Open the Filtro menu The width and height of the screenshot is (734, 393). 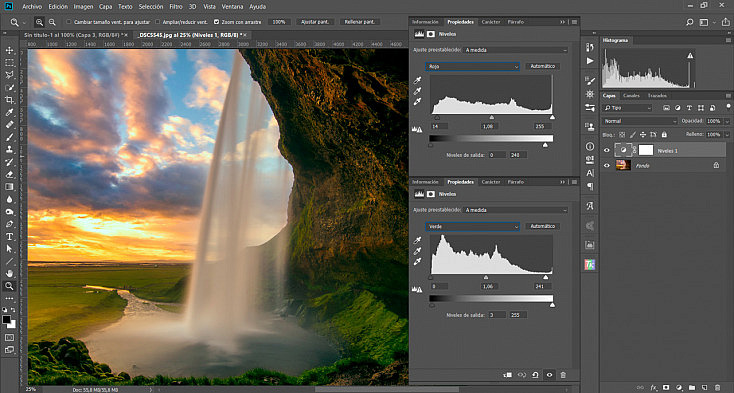(x=176, y=7)
